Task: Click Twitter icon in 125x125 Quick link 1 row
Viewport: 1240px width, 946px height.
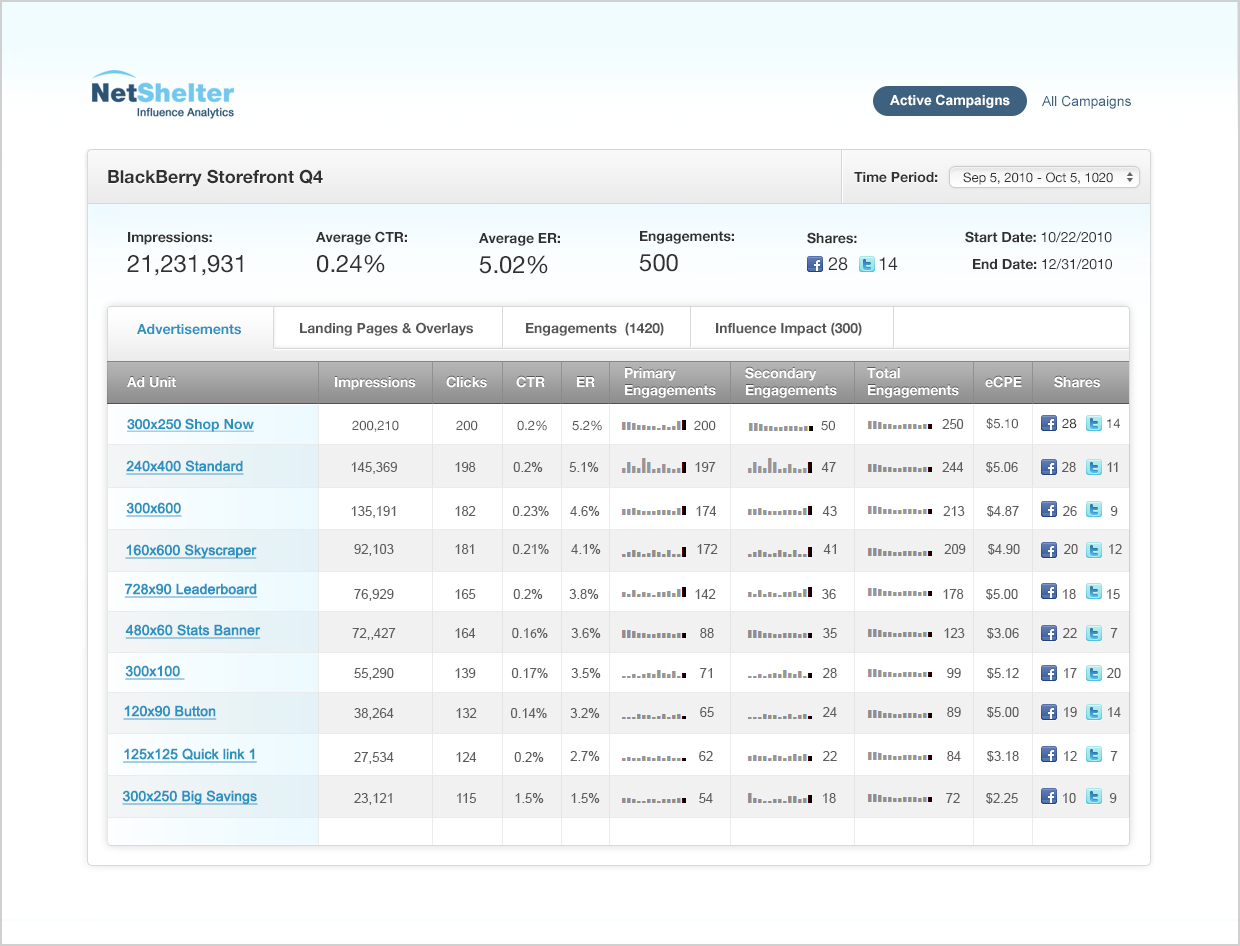Action: pyautogui.click(x=1094, y=755)
